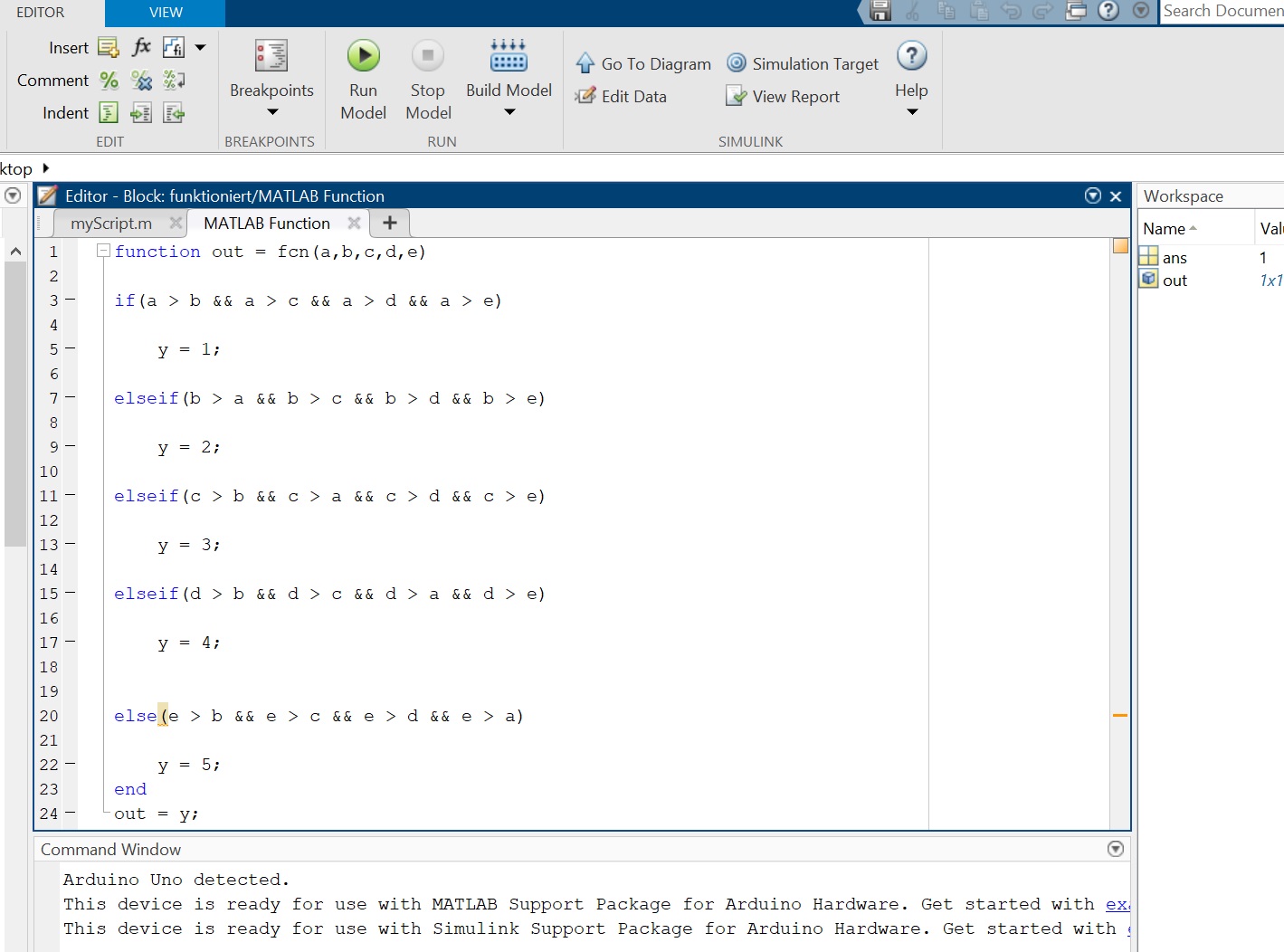This screenshot has height=952, width=1284.
Task: Open the Breakpoints icon
Action: (x=271, y=56)
